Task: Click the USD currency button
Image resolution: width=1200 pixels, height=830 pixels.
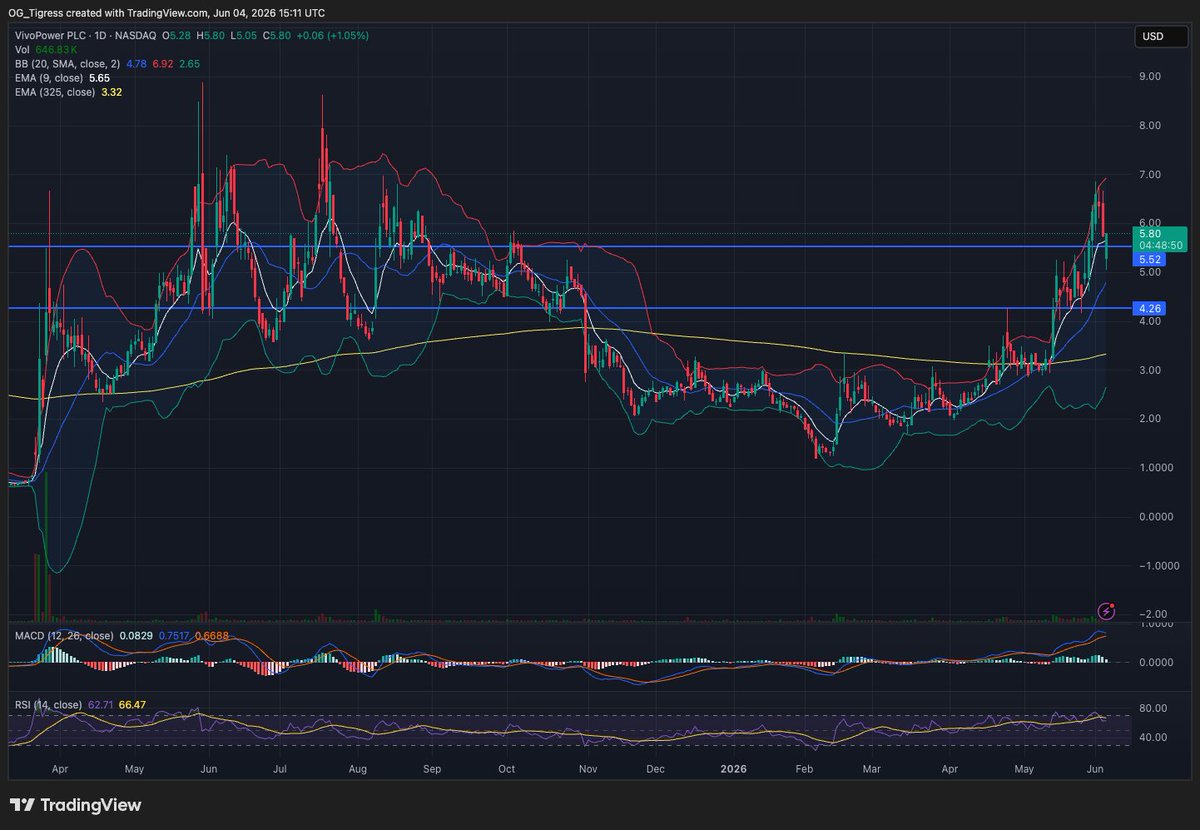Action: 1160,37
